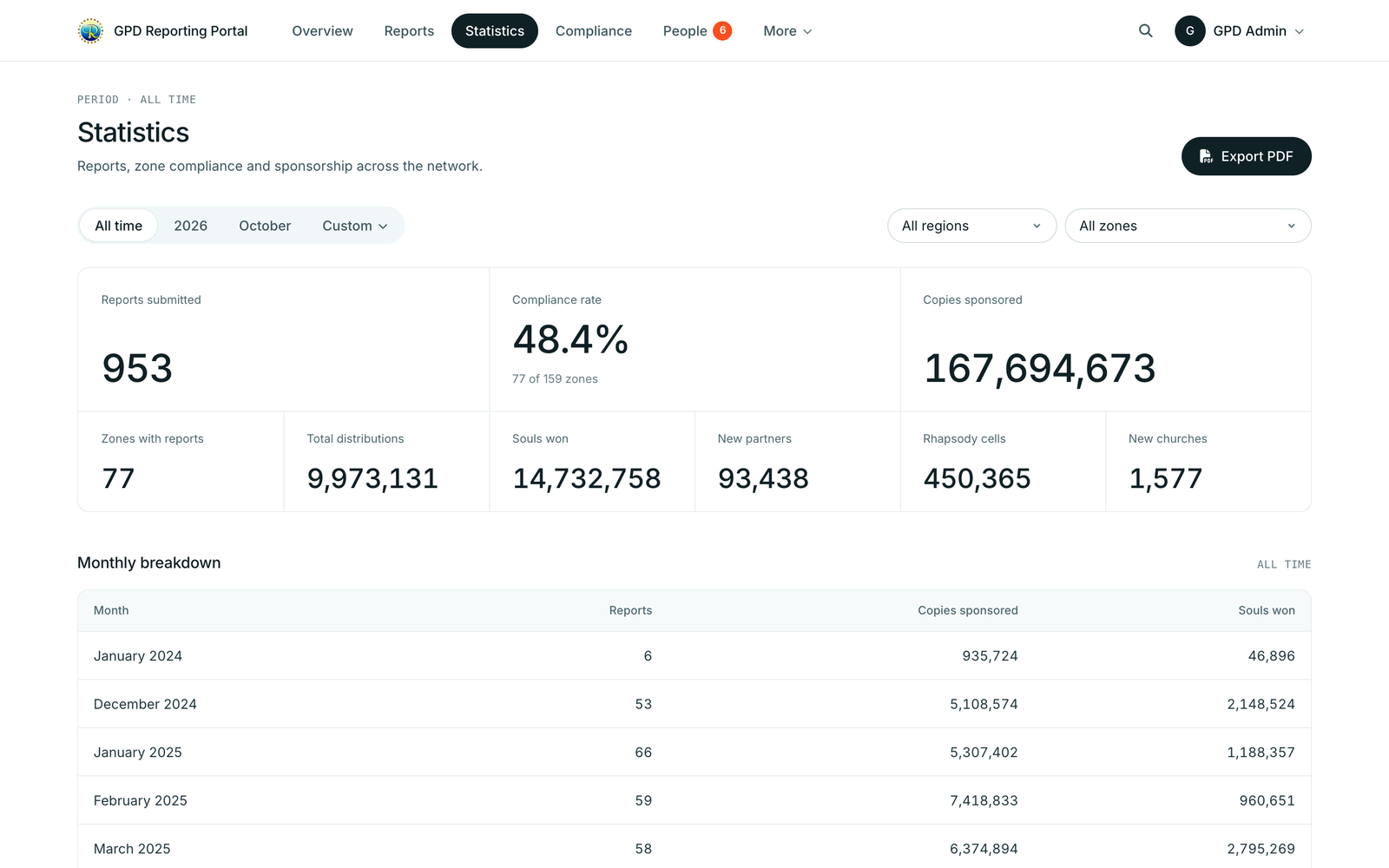
Task: Click the Souls won total 14,732,758
Action: pos(587,478)
